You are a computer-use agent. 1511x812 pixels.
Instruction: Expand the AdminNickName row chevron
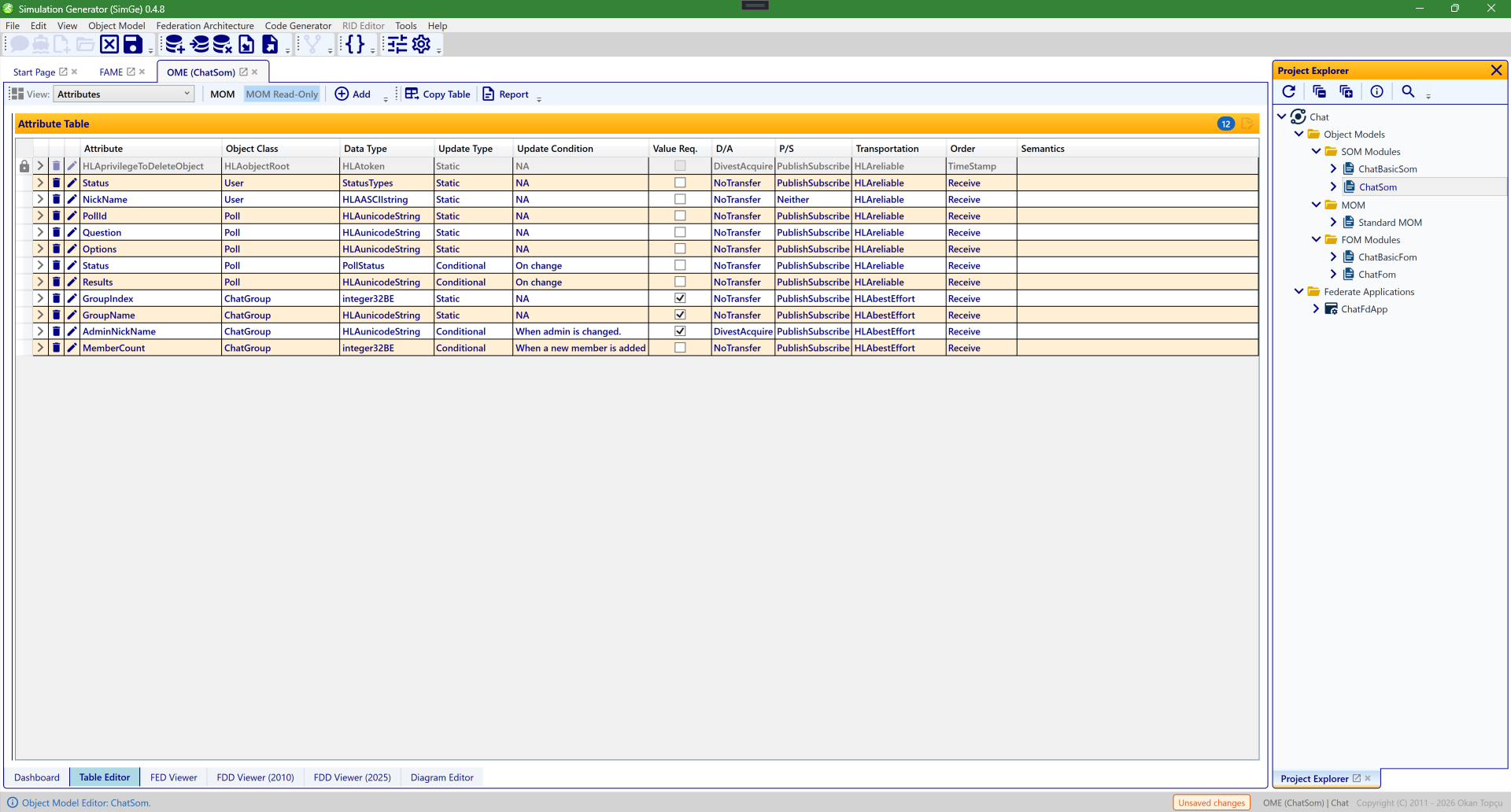(40, 331)
